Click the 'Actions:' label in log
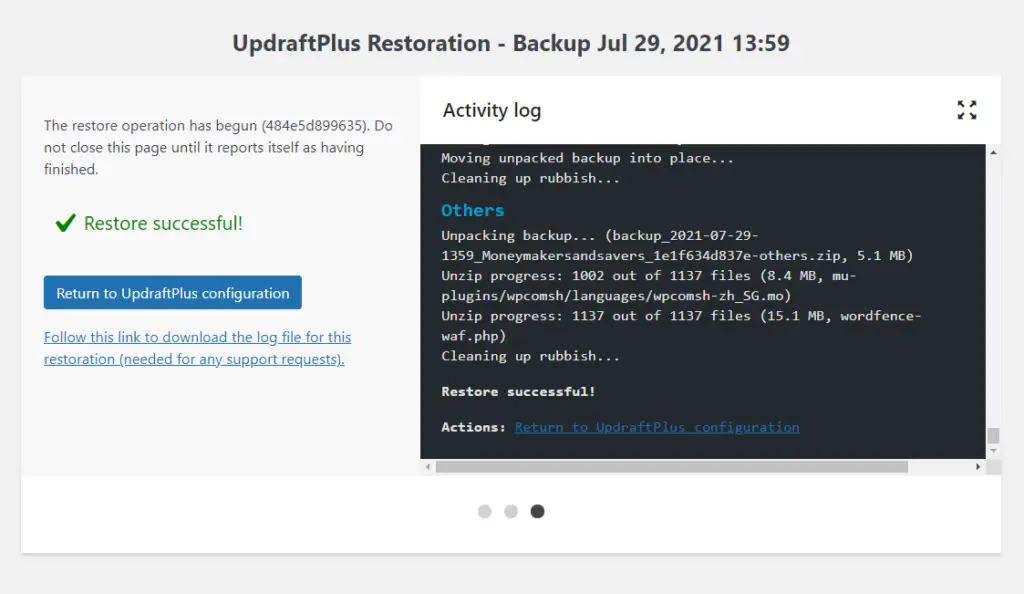 click(x=473, y=428)
